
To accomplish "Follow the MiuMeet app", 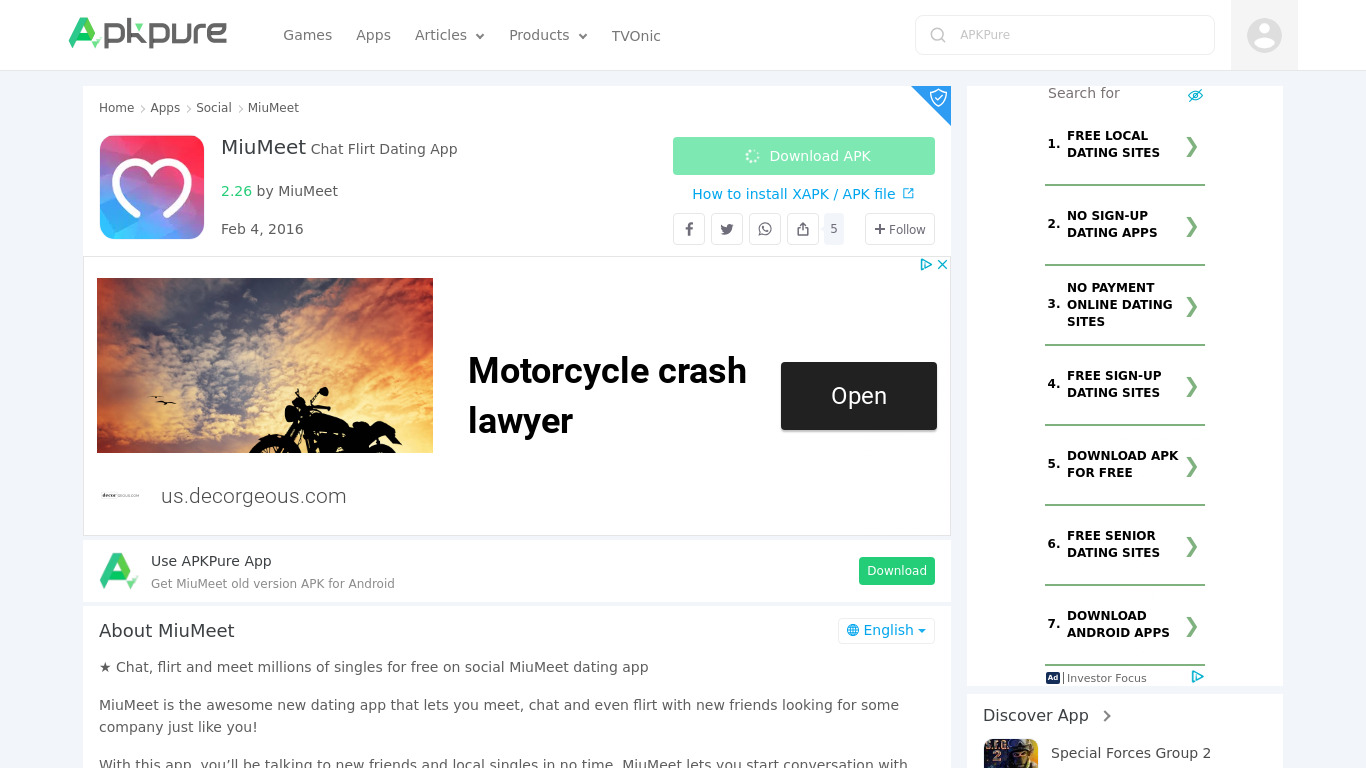I will tap(900, 229).
